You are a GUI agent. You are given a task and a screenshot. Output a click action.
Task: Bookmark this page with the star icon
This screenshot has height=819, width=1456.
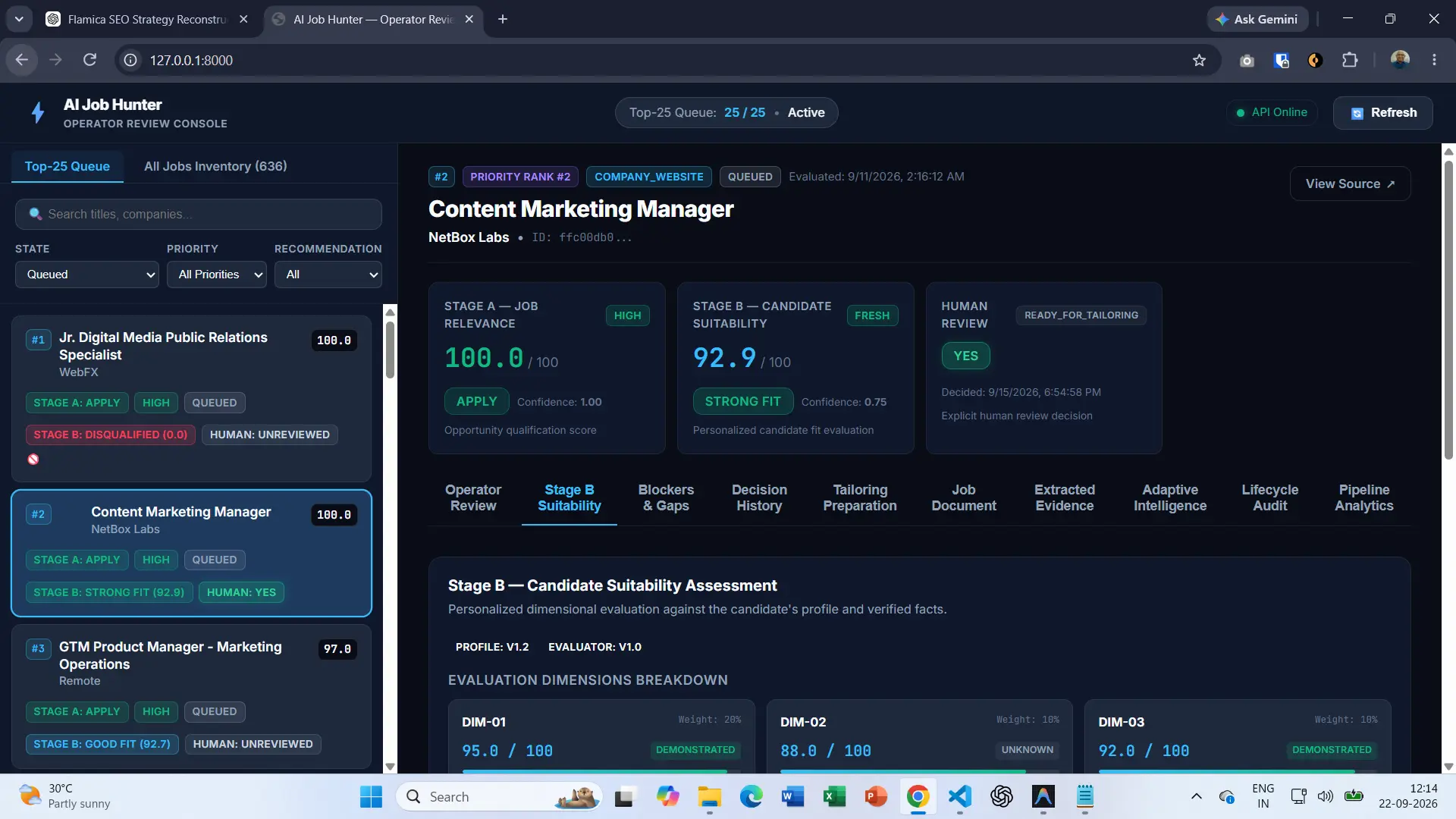1199,60
